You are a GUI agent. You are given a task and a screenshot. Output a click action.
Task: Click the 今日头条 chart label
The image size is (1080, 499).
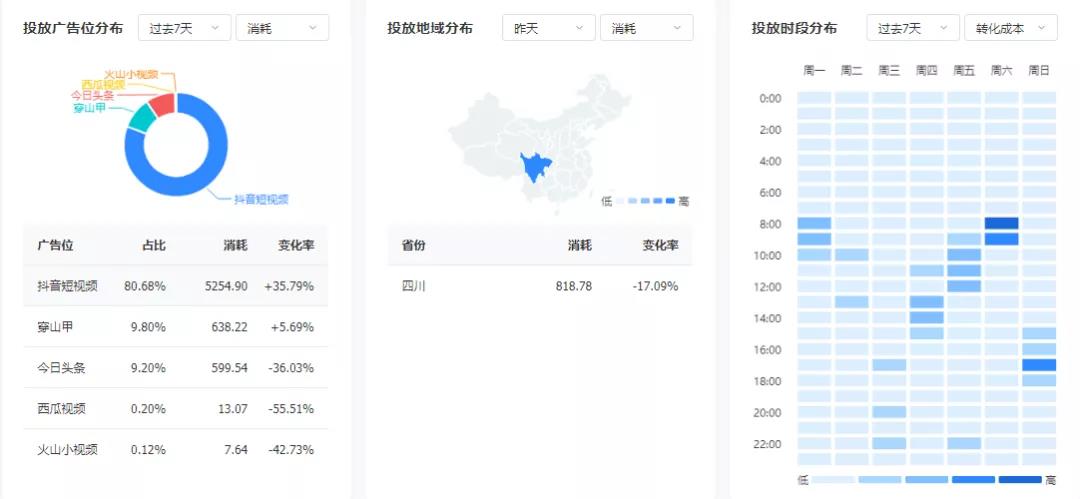click(x=92, y=96)
